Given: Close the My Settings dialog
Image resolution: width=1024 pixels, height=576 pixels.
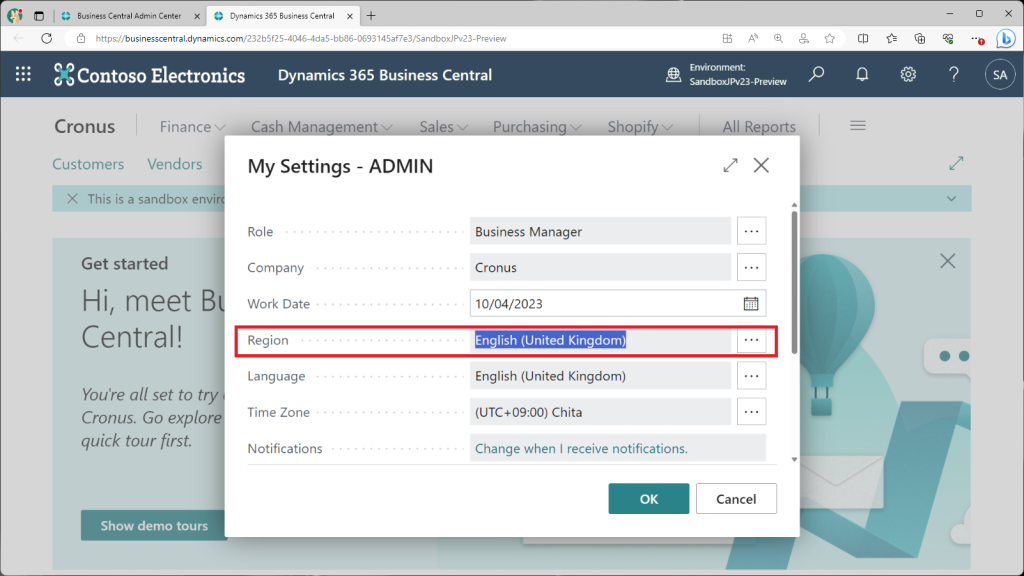Looking at the screenshot, I should (x=761, y=165).
